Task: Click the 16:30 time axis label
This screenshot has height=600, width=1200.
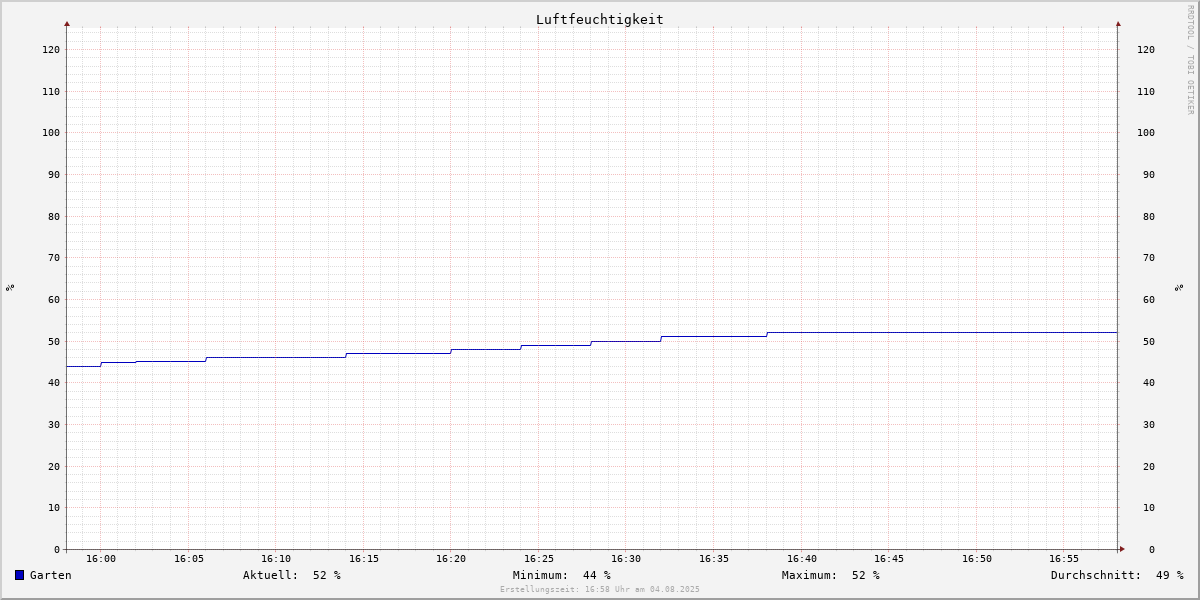Action: pos(626,559)
